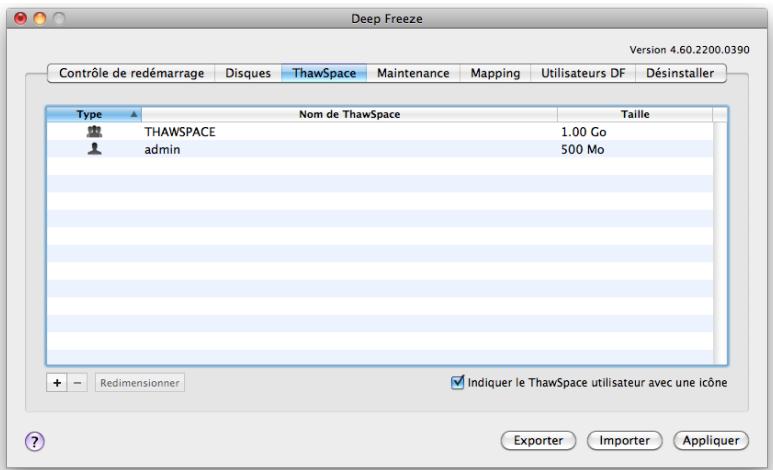Click the Appliquer button

pyautogui.click(x=711, y=440)
